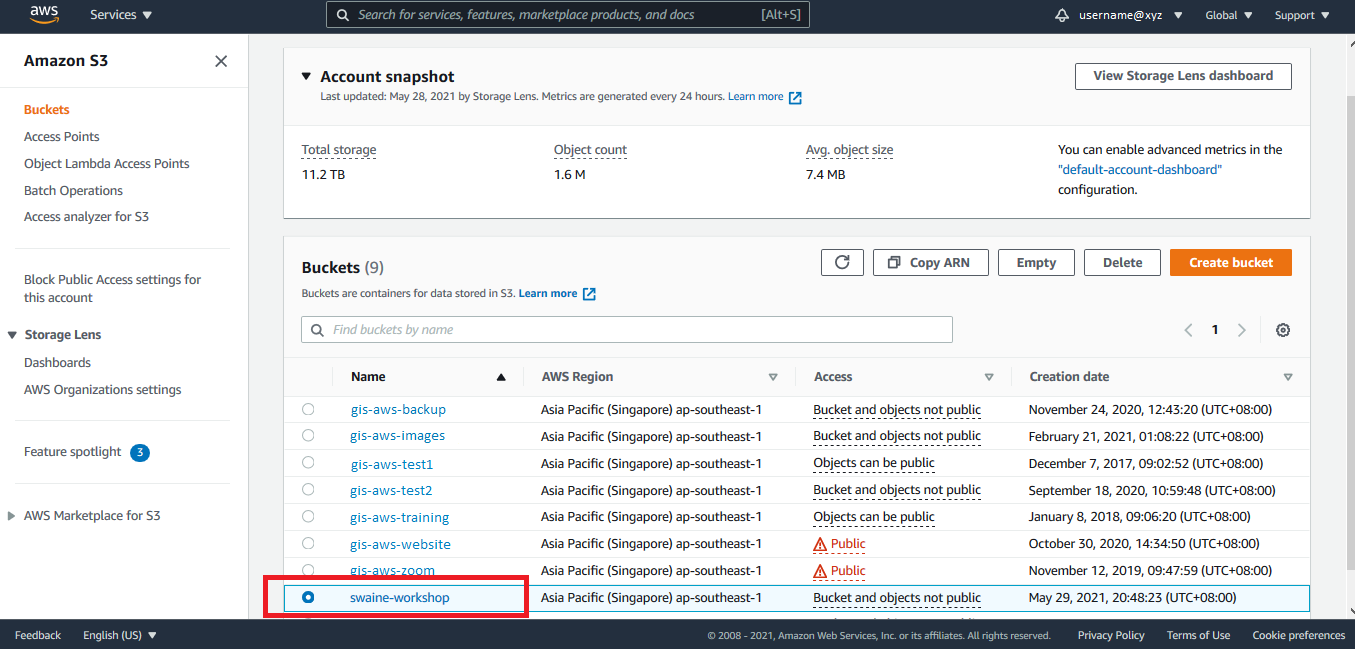The height and width of the screenshot is (649, 1355).
Task: Open Buckets in the sidebar
Action: click(x=47, y=110)
